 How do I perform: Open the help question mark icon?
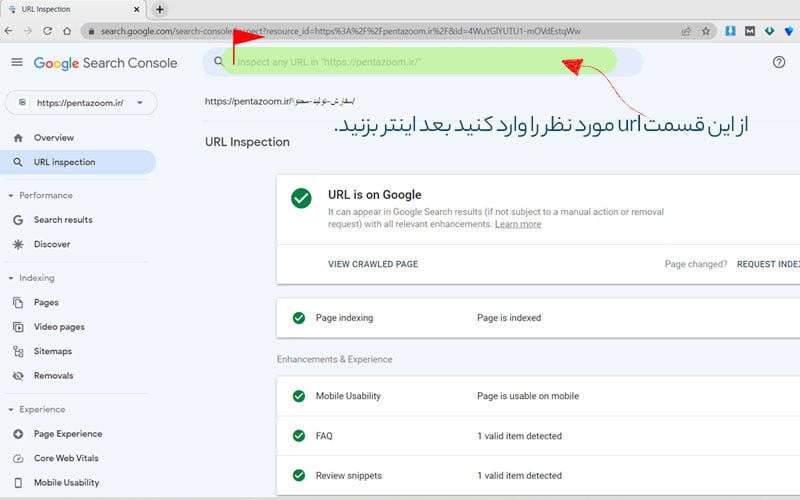coord(779,62)
